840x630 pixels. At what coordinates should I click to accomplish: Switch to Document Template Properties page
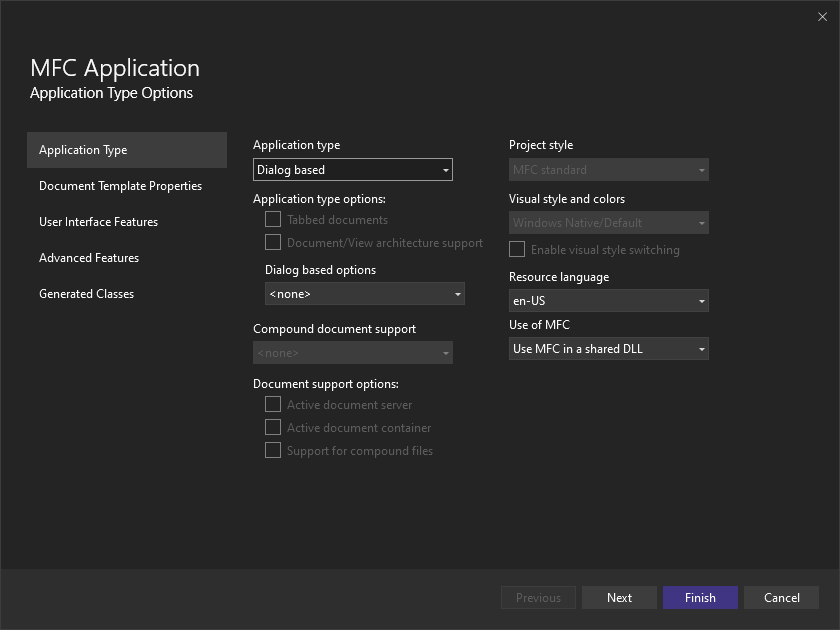point(120,186)
